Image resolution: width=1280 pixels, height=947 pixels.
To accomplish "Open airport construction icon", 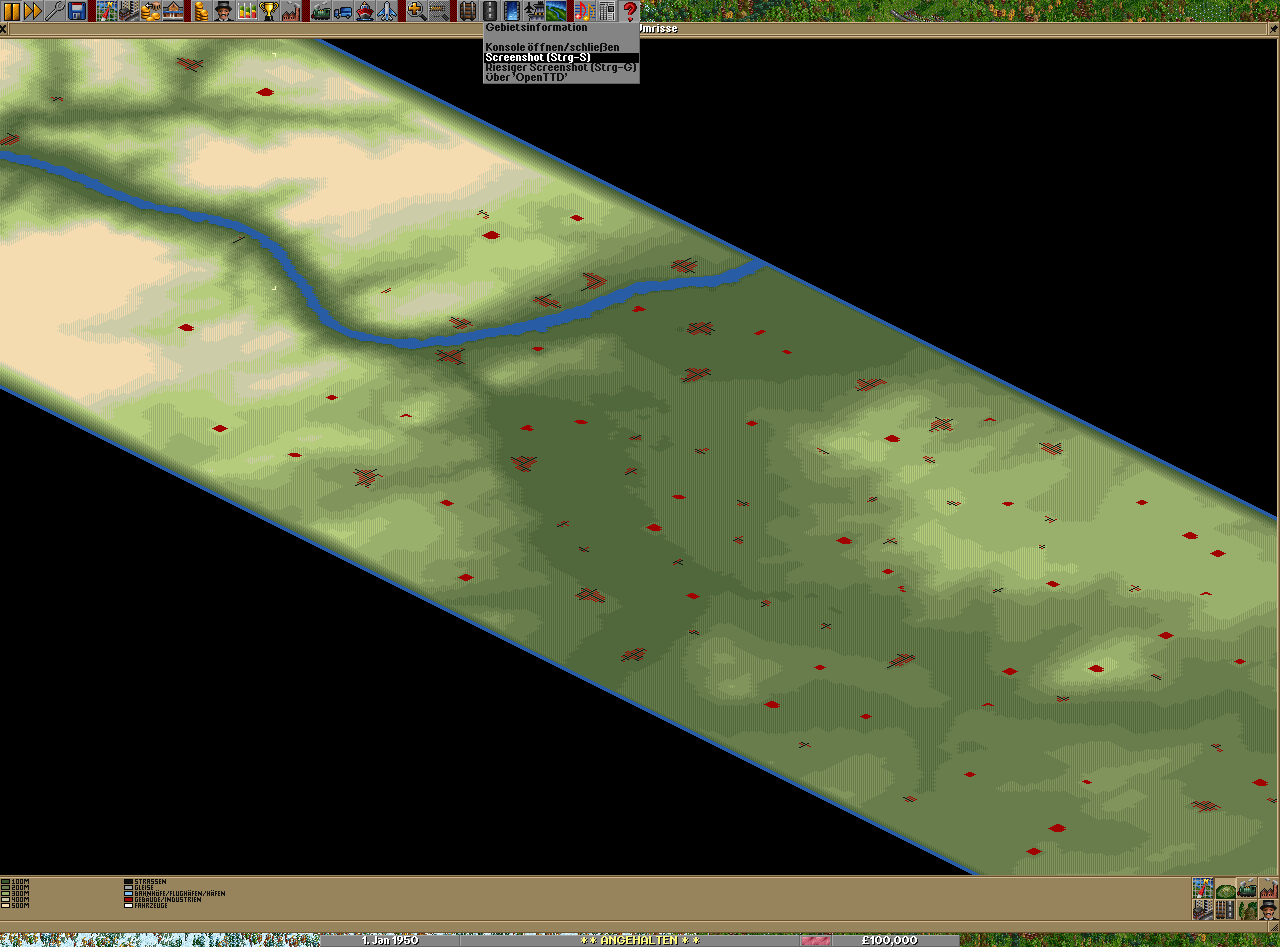I will point(533,11).
